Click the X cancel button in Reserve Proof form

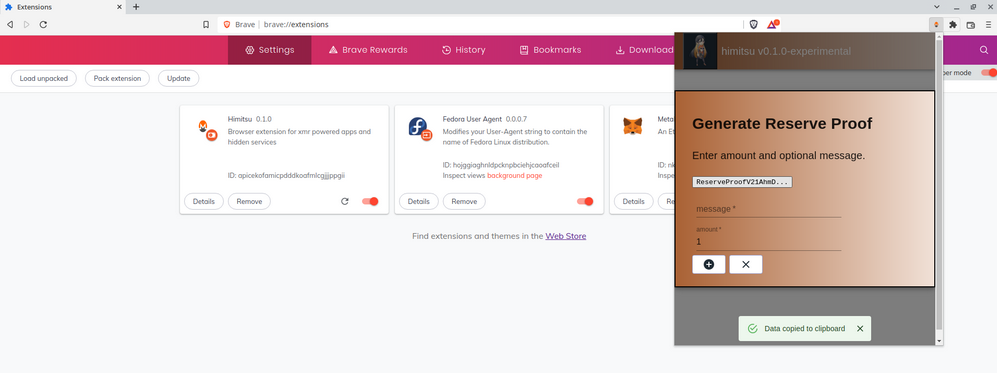[x=746, y=264]
